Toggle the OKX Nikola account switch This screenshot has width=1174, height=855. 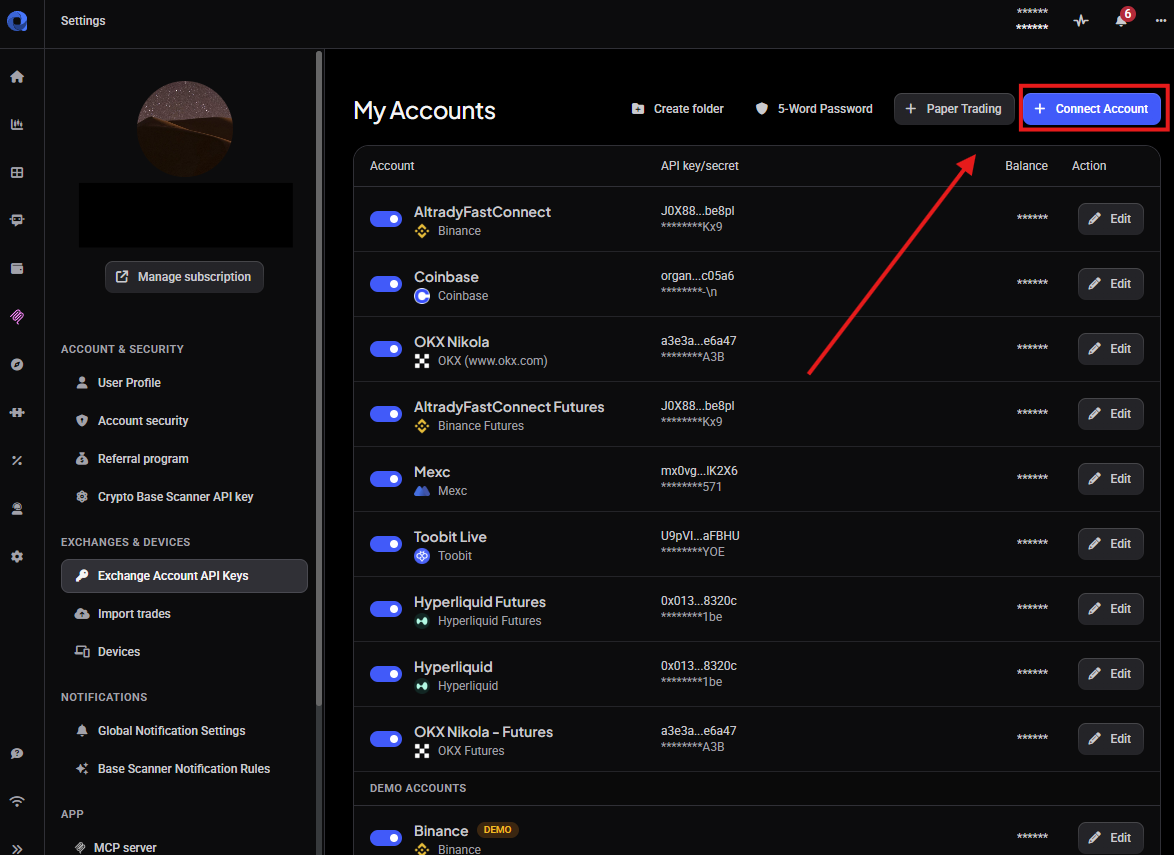click(386, 349)
